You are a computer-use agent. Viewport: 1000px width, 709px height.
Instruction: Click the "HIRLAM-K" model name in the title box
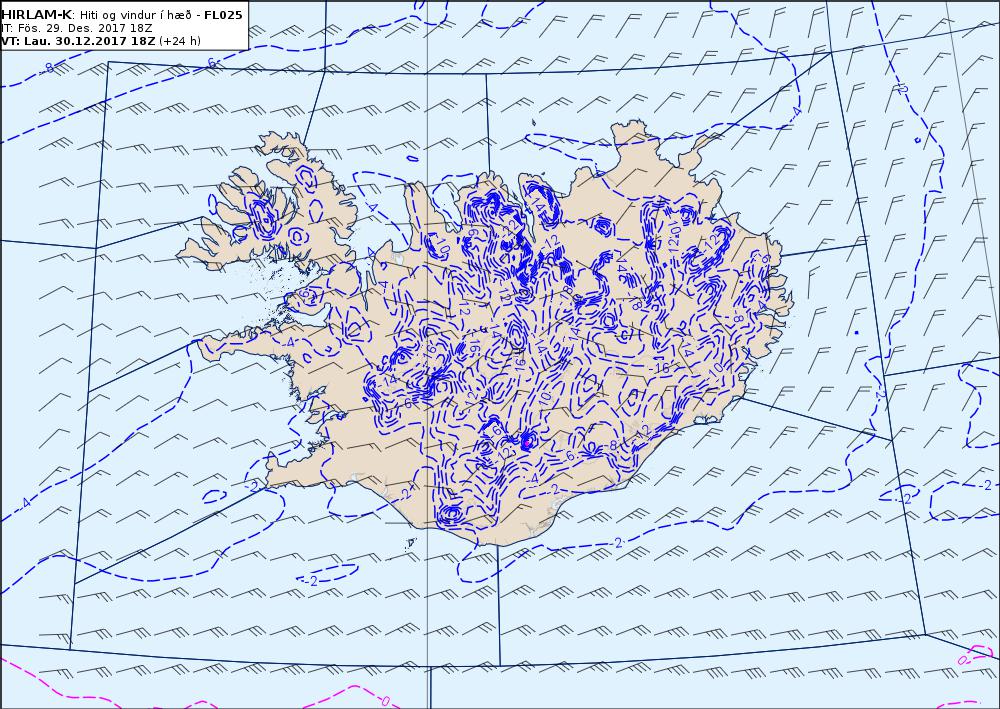click(37, 15)
